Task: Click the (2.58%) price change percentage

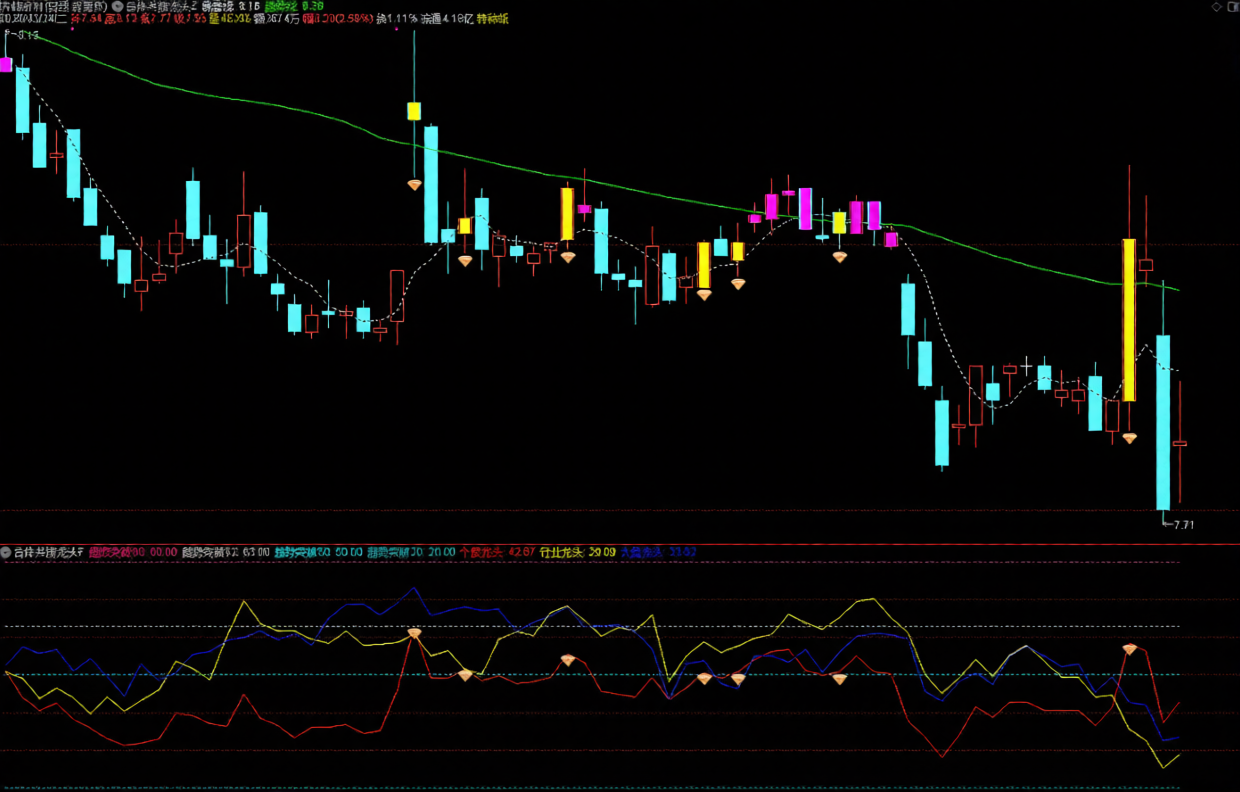Action: pos(352,18)
